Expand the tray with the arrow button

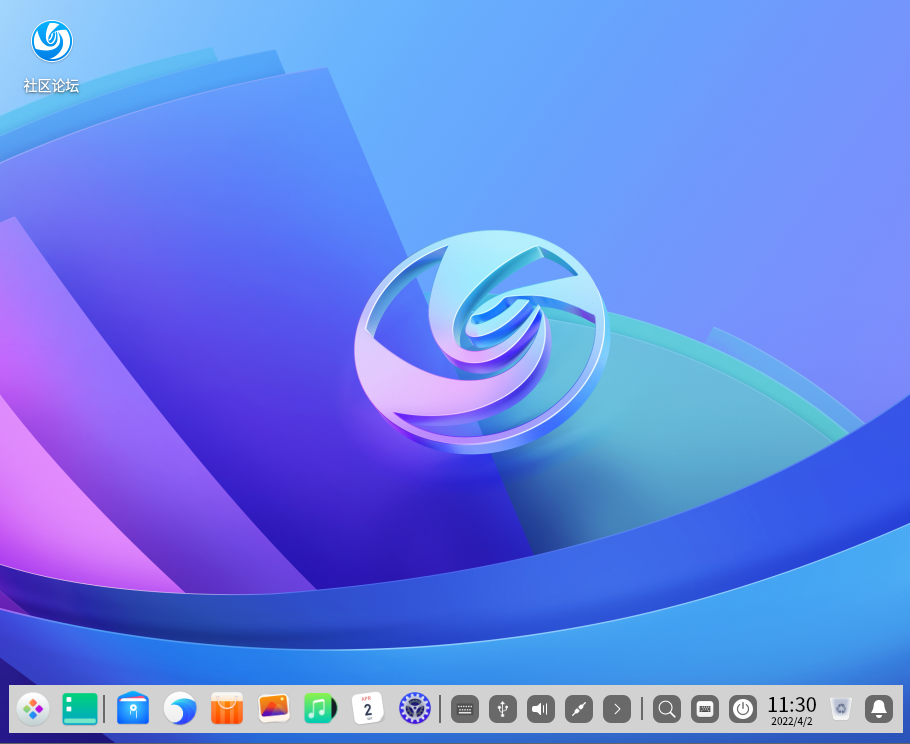pyautogui.click(x=617, y=709)
